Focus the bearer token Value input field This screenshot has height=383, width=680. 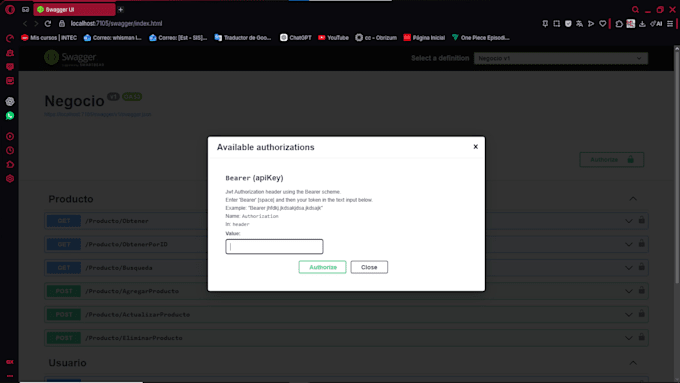[274, 246]
